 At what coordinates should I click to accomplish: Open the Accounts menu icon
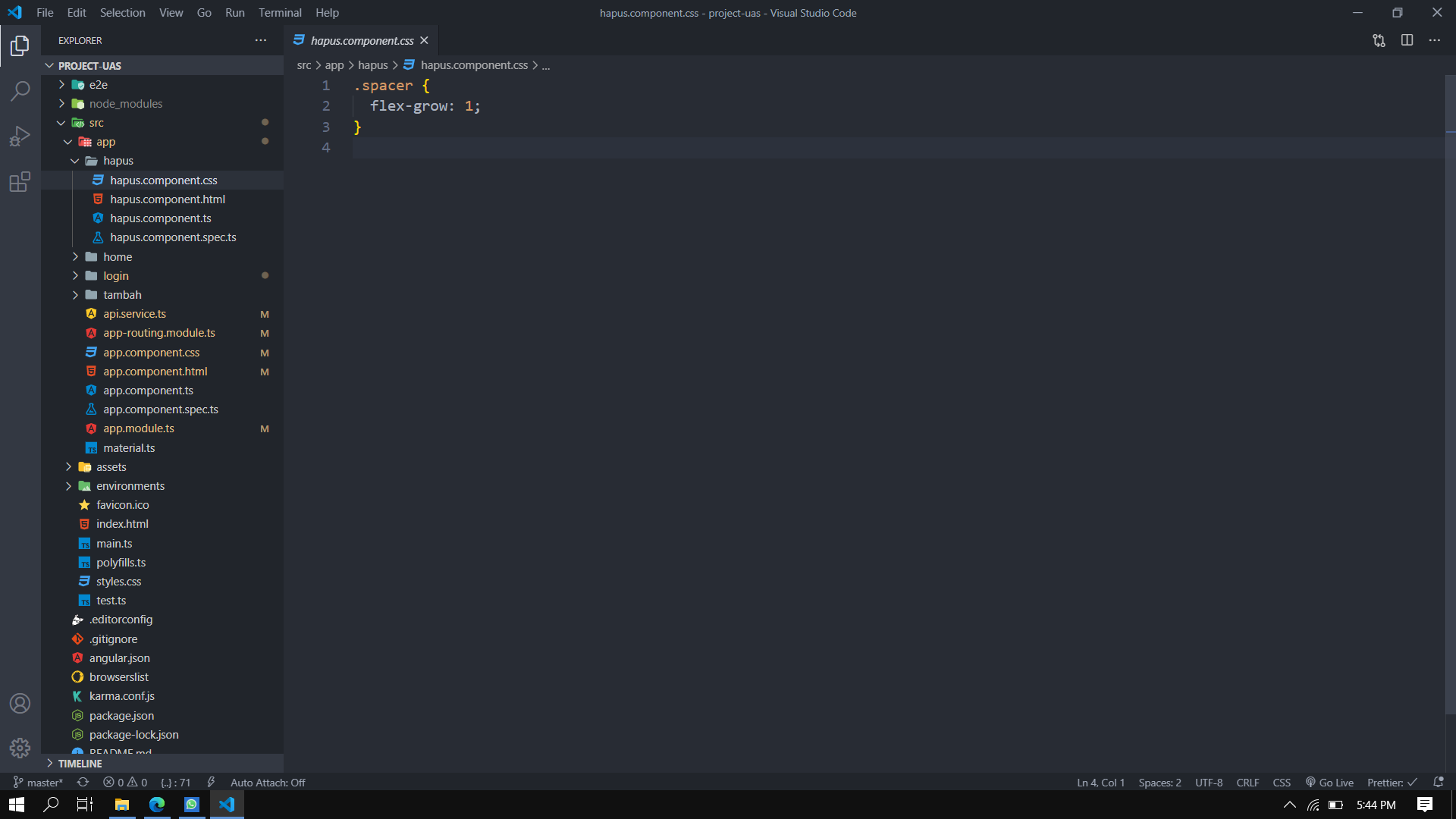(x=20, y=703)
